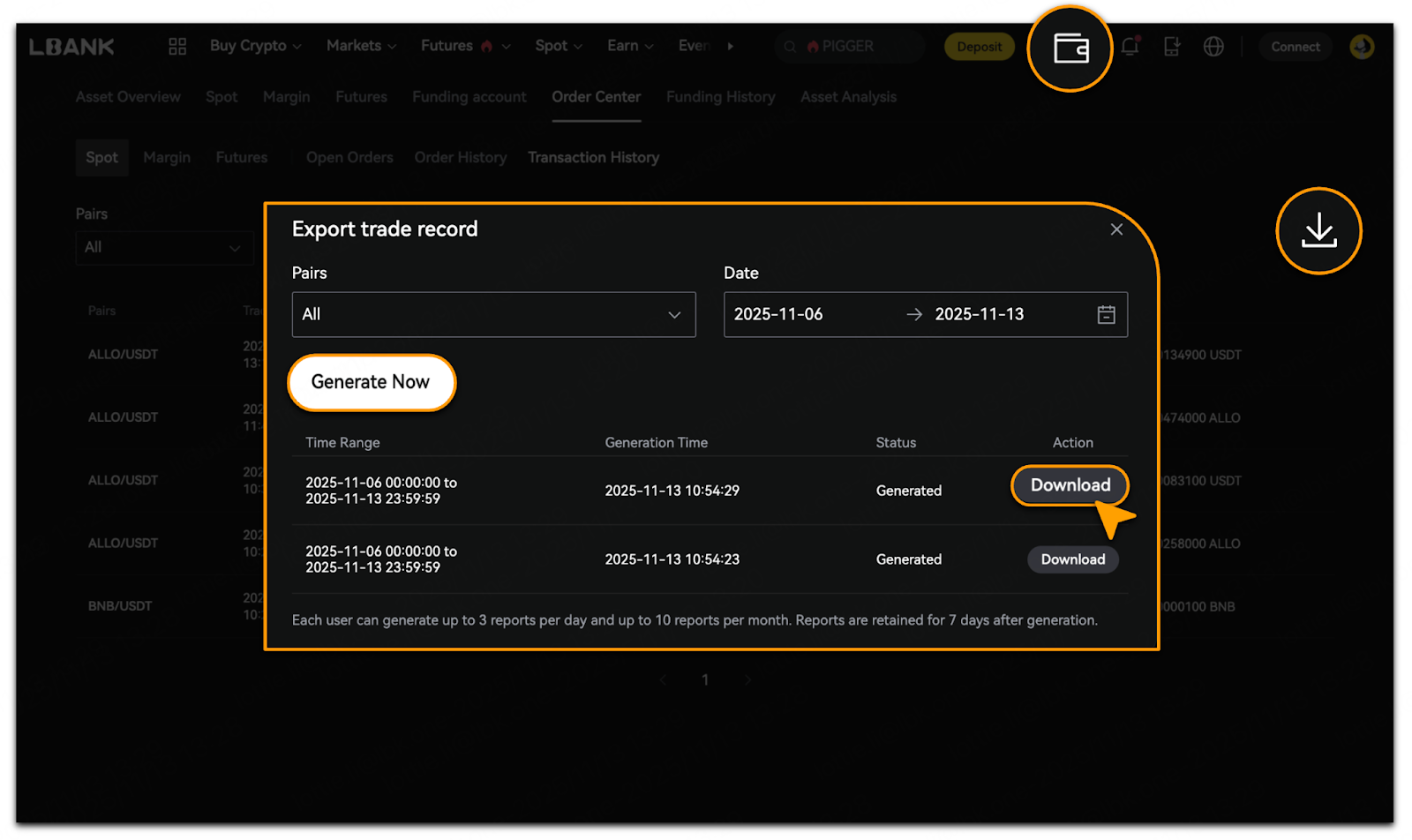Image resolution: width=1412 pixels, height=840 pixels.
Task: Expand the Pairs dropdown in export dialog
Action: click(493, 315)
